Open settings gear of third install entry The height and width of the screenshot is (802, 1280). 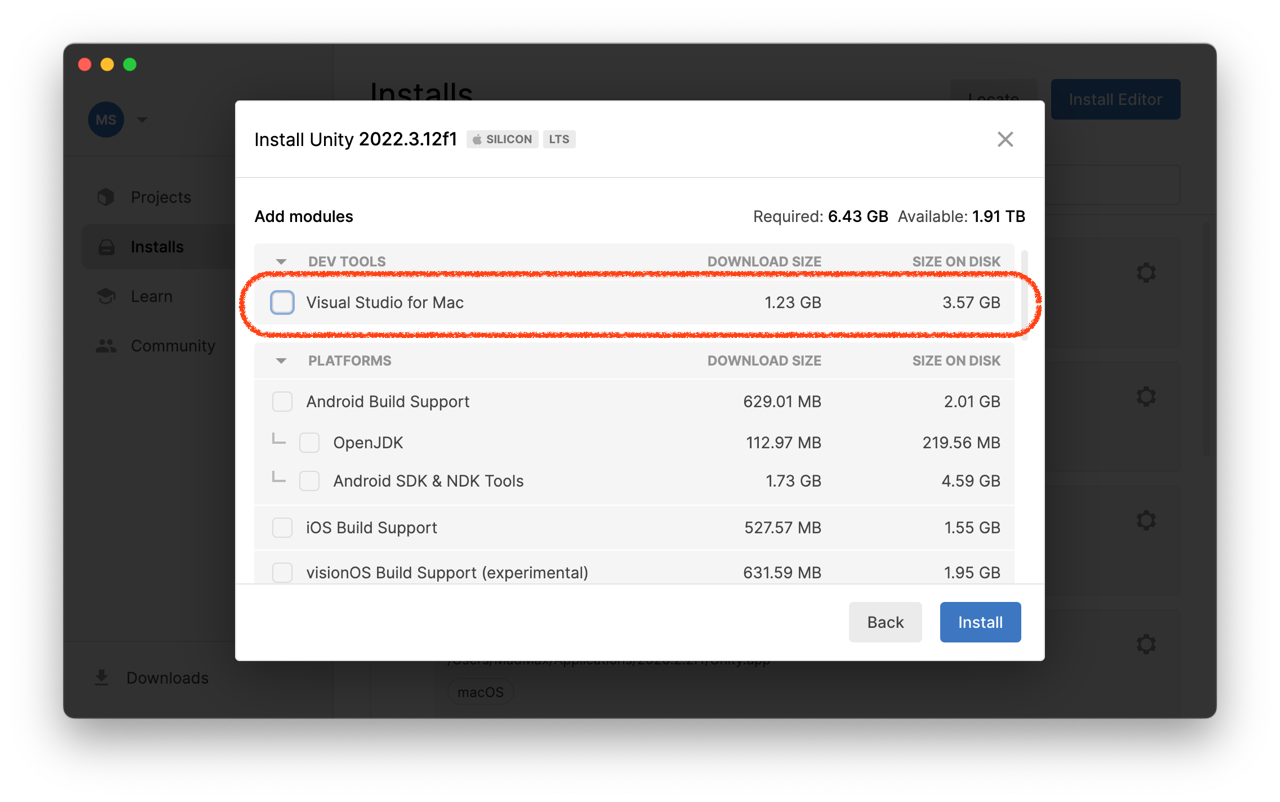(x=1146, y=520)
